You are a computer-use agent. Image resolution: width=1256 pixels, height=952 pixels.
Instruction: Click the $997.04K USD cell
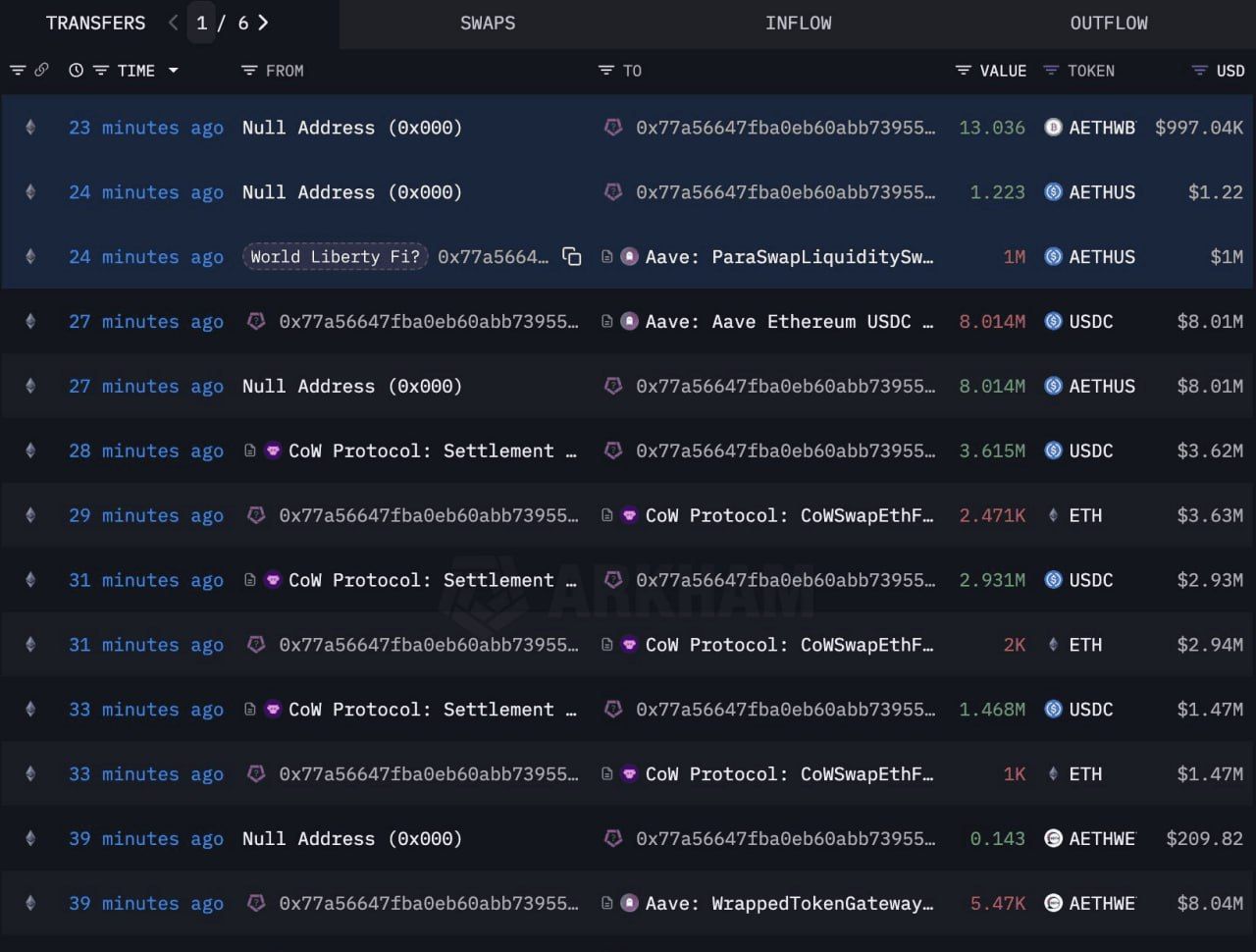point(1199,128)
